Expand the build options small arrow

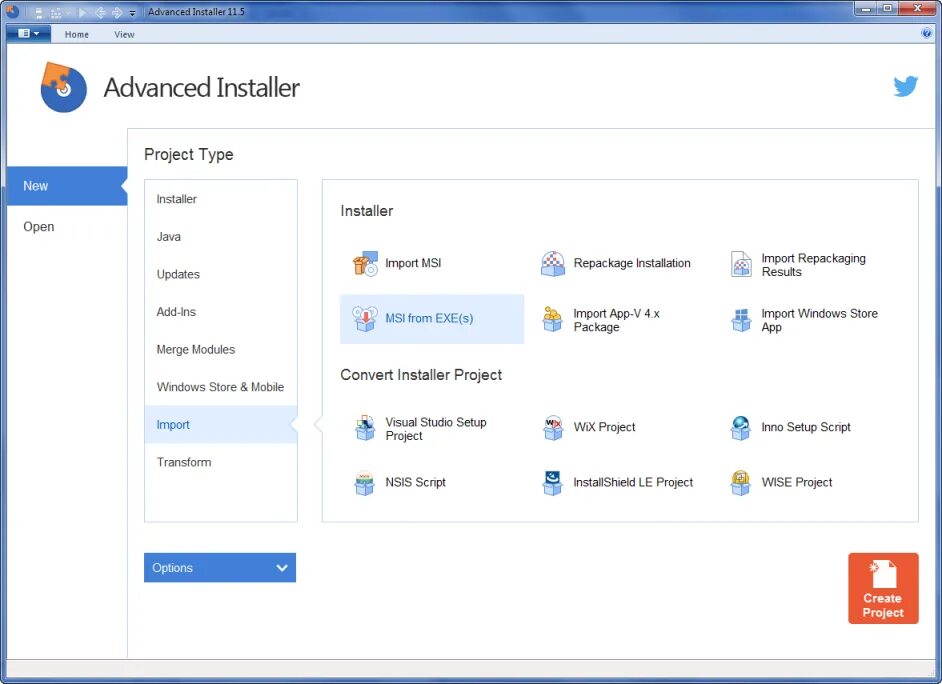pyautogui.click(x=68, y=13)
